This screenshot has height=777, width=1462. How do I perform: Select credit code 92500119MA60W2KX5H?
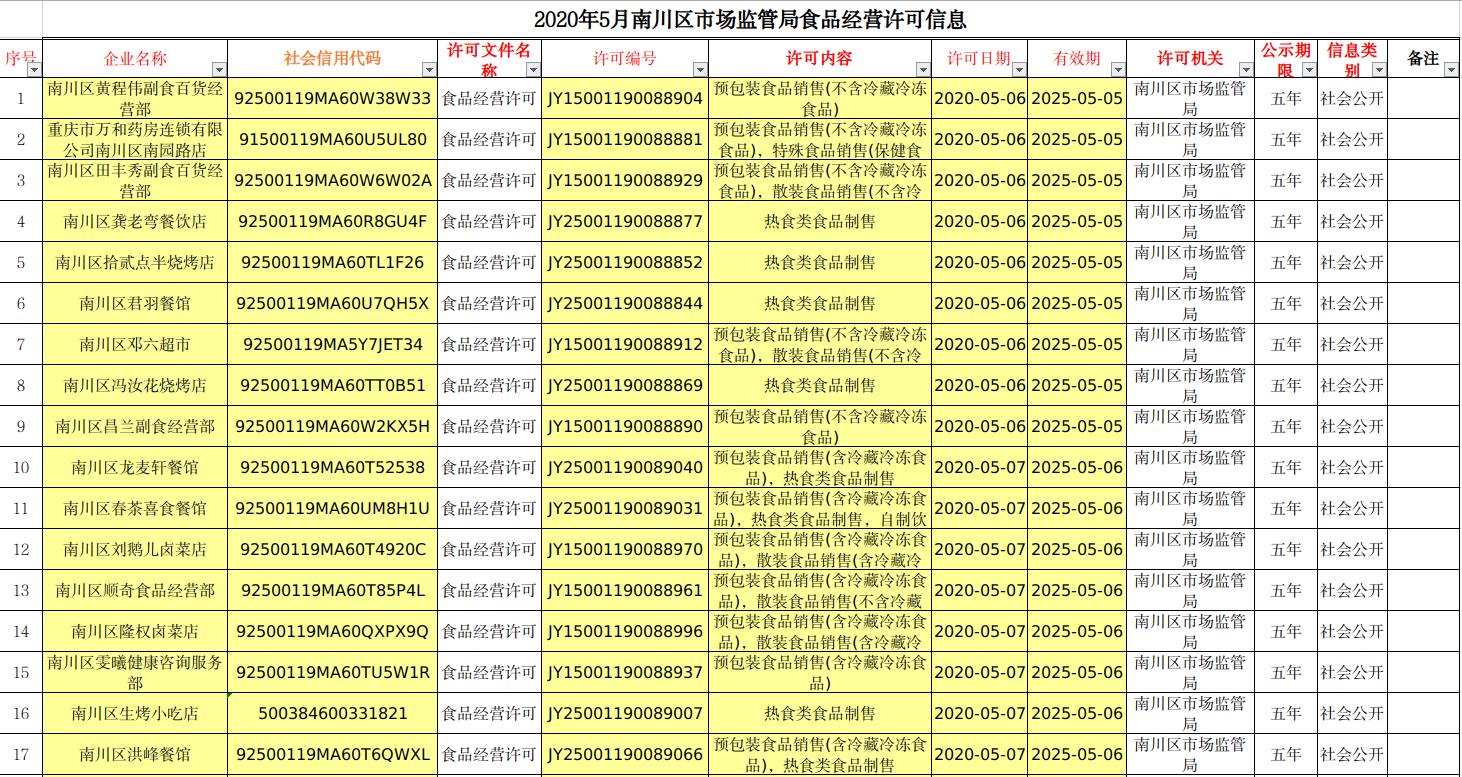333,426
